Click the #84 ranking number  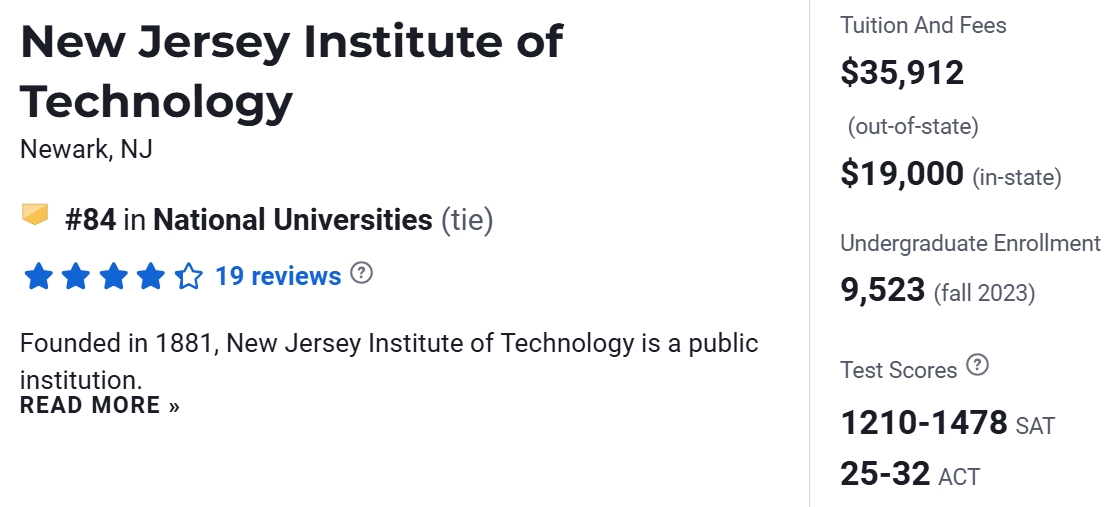tap(91, 220)
